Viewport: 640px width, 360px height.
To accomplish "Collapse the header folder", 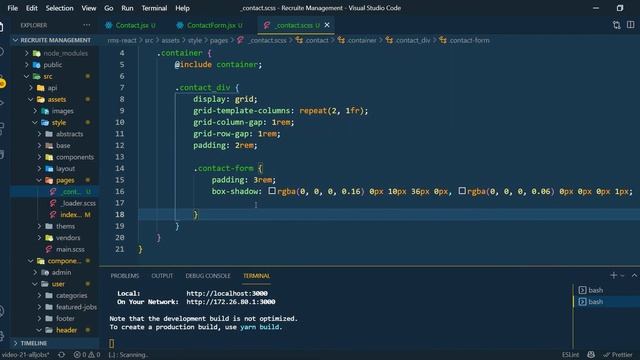I will click(66, 330).
